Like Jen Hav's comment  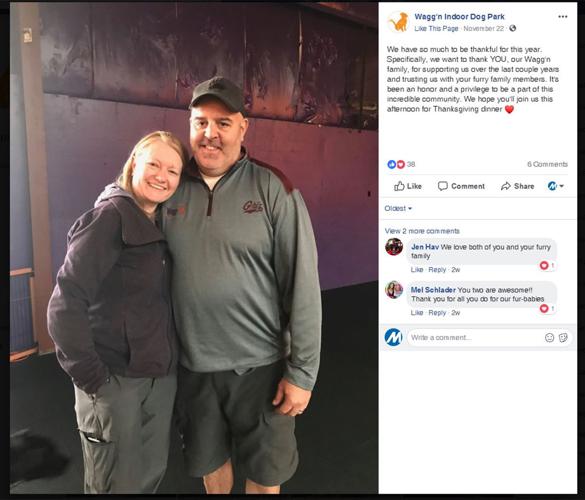click(417, 270)
